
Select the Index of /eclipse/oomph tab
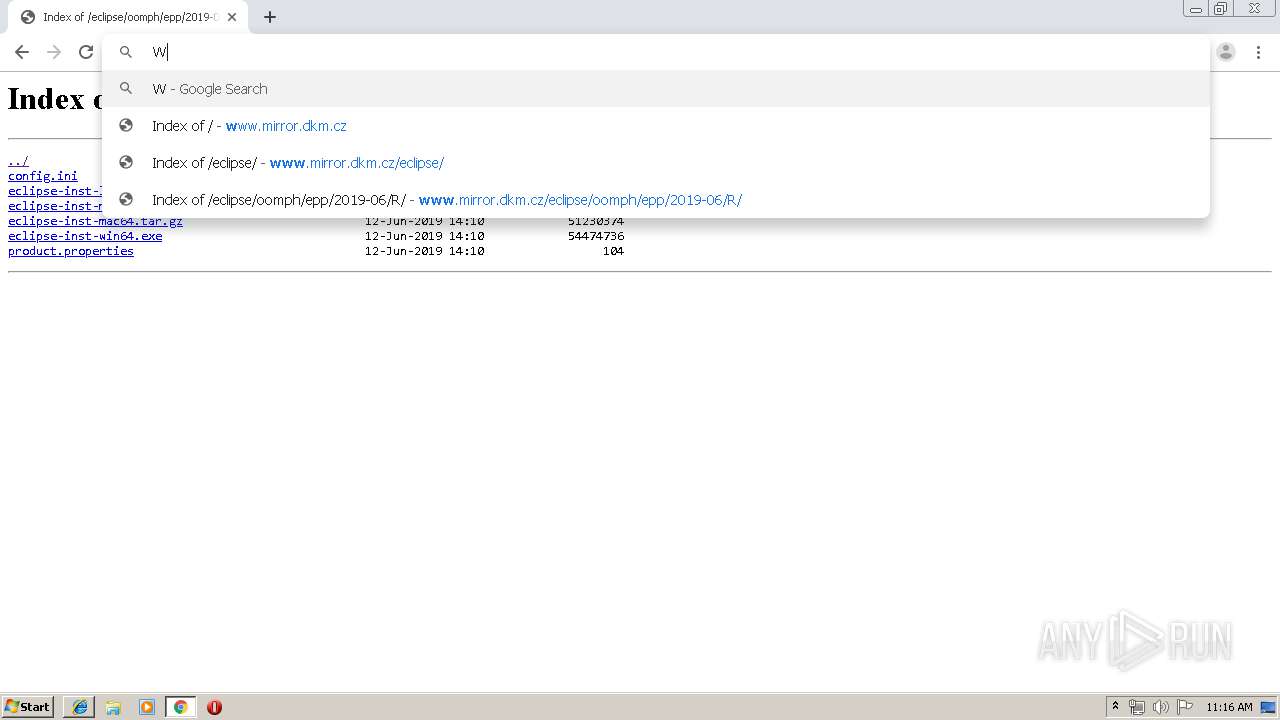pos(127,17)
